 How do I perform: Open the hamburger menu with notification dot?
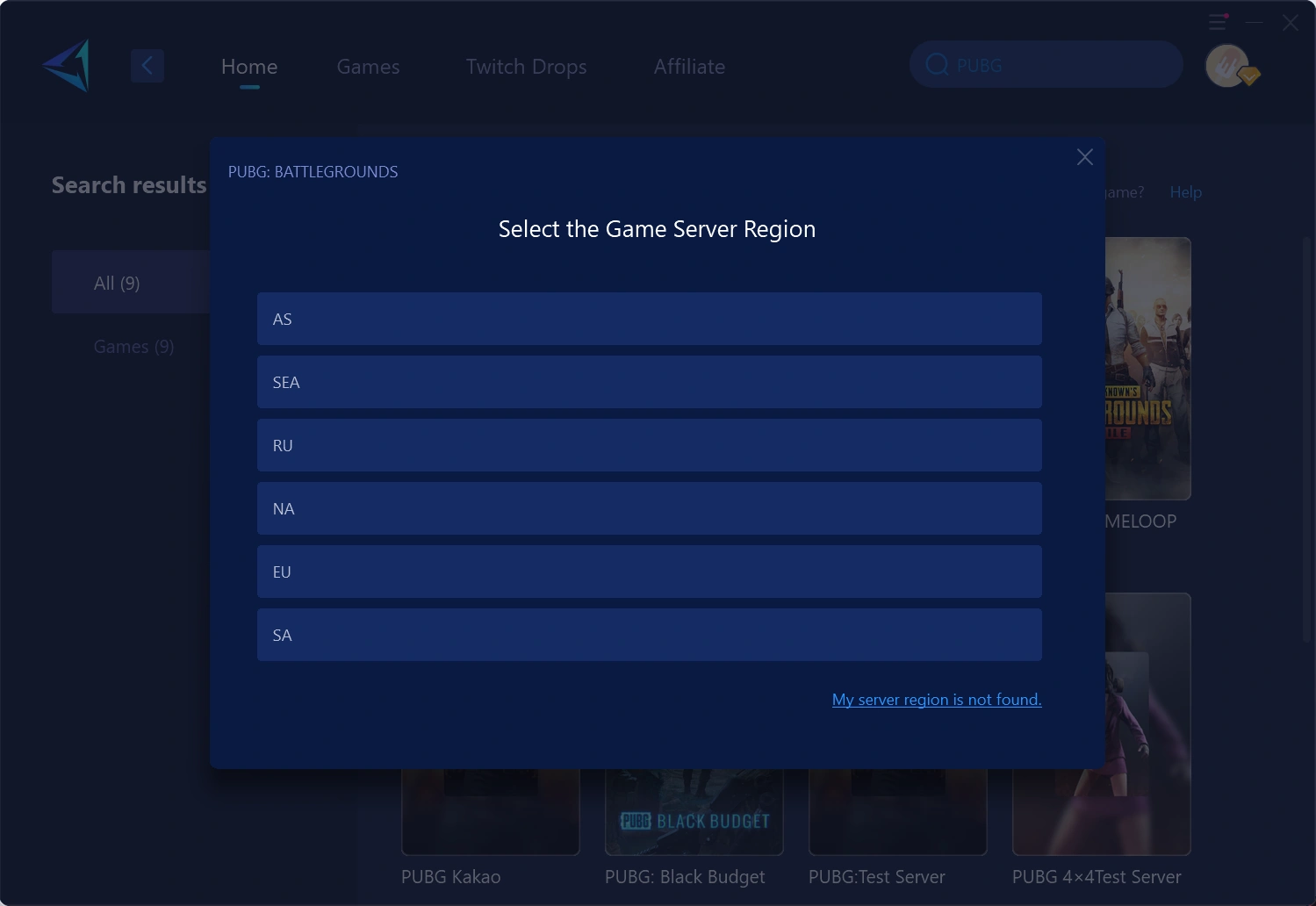(x=1218, y=22)
